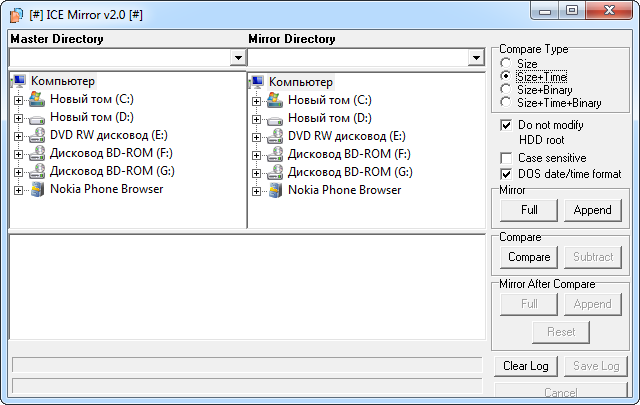Image resolution: width=640 pixels, height=405 pixels.
Task: Click the upper progress bar
Action: tap(247, 365)
